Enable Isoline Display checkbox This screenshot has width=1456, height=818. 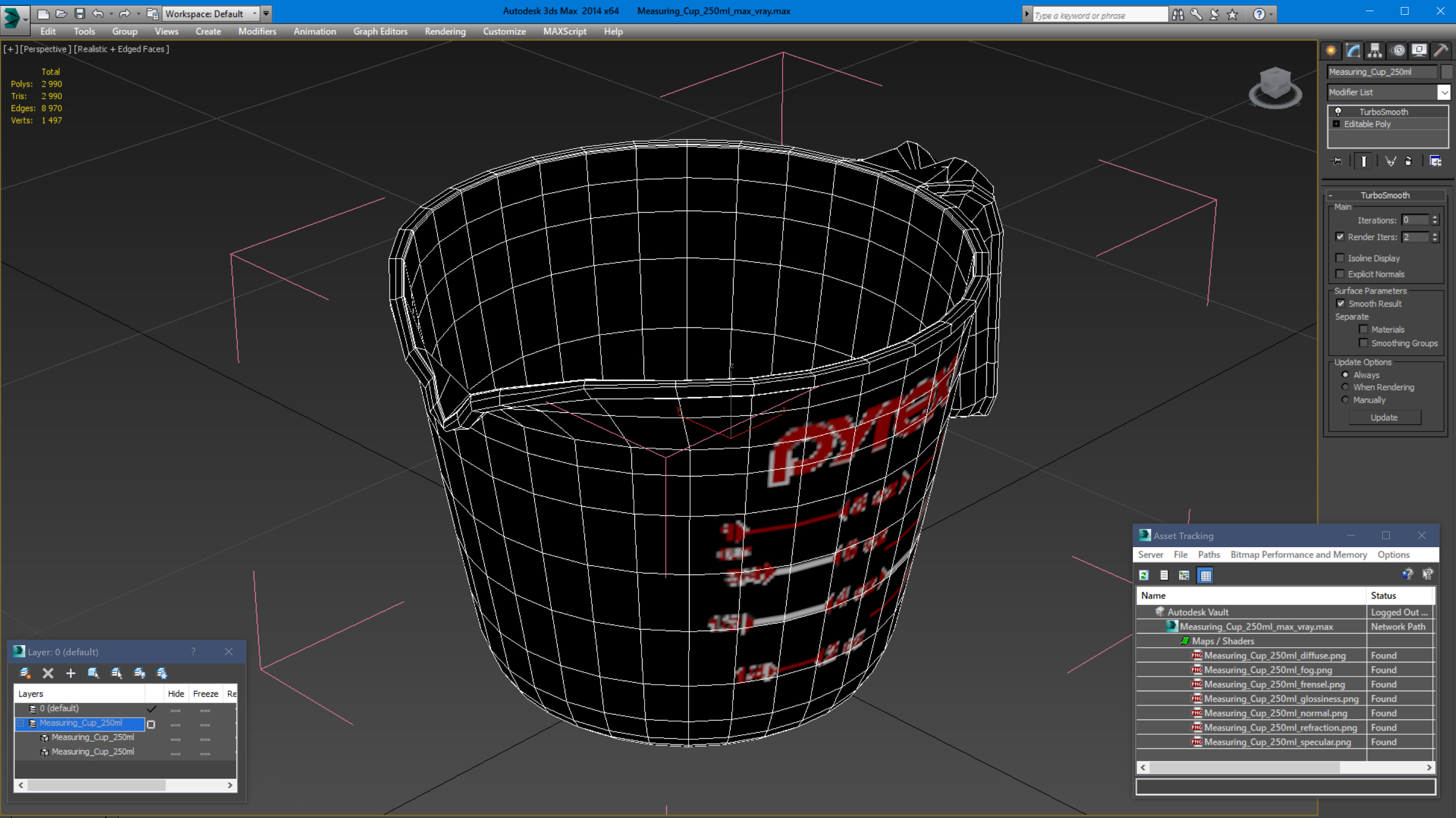pos(1340,258)
